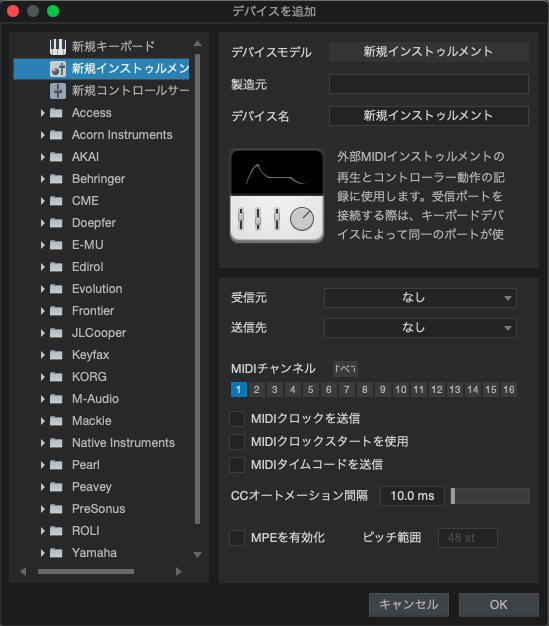Viewport: 549px width, 626px height.
Task: Click the キャンセル button
Action: [409, 604]
